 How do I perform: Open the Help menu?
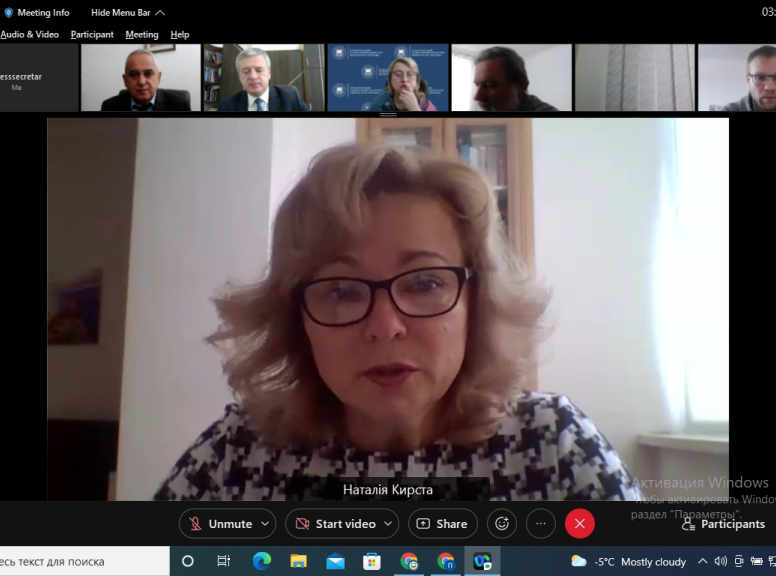[179, 34]
